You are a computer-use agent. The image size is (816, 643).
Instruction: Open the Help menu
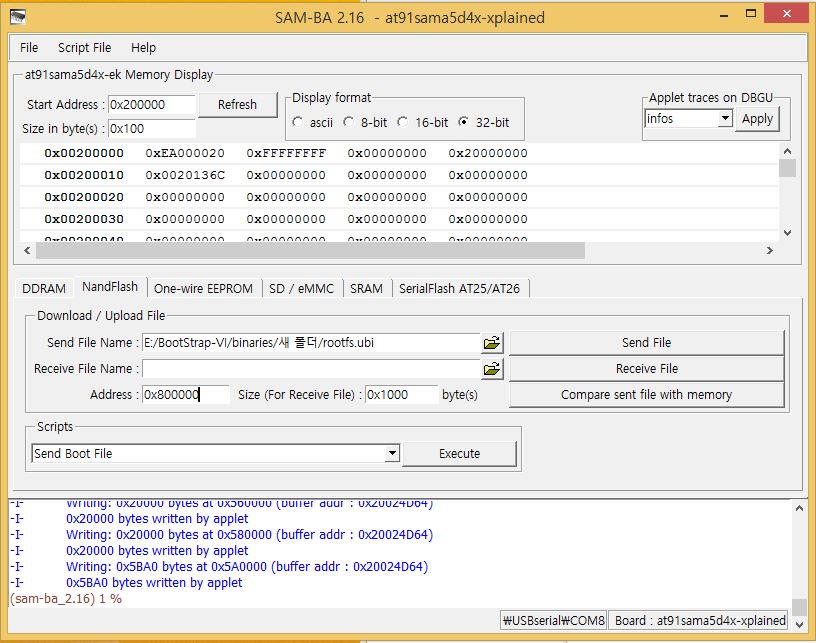(143, 47)
